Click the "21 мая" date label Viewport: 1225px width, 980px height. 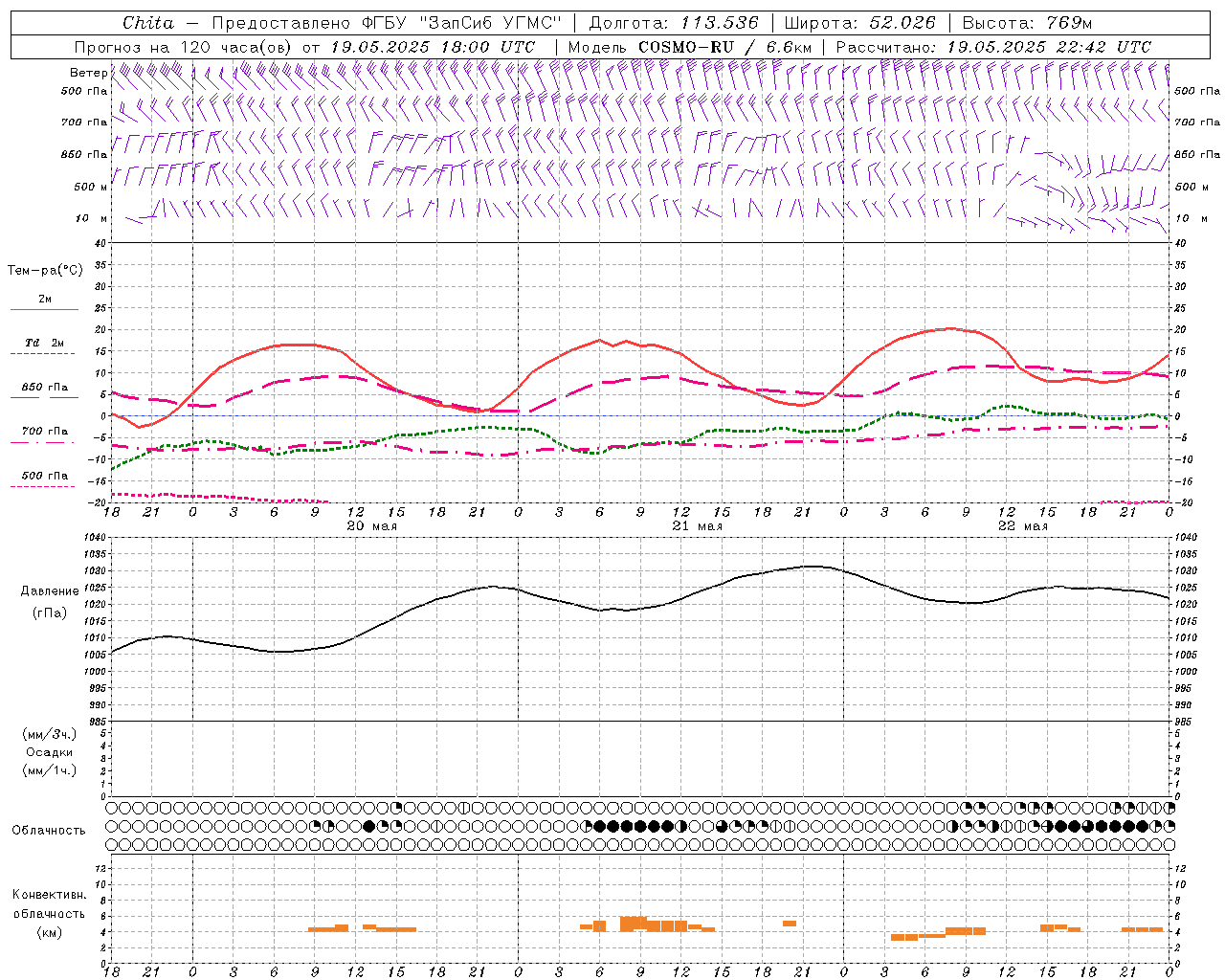tap(698, 526)
